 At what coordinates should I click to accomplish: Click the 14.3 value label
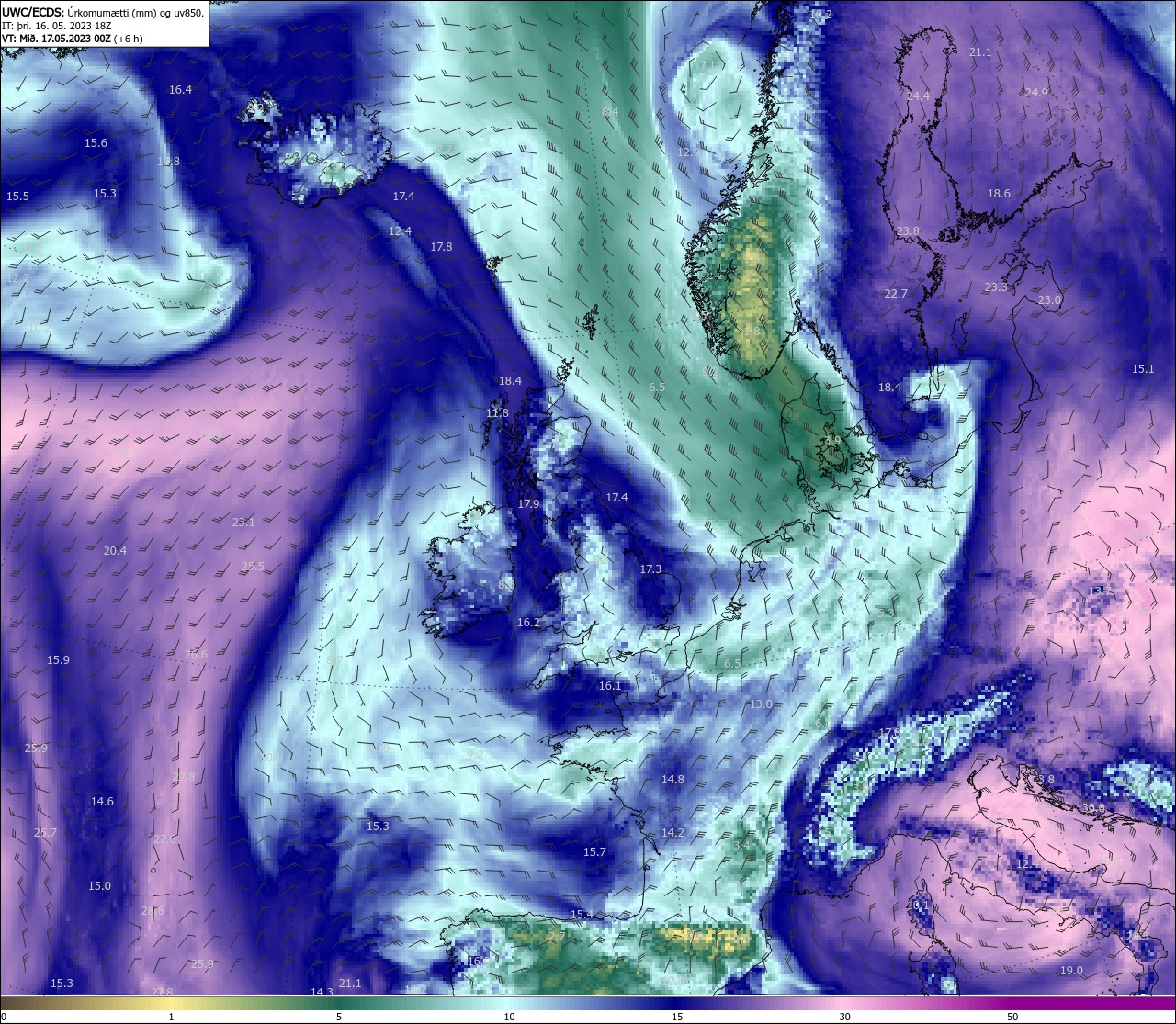coord(322,992)
